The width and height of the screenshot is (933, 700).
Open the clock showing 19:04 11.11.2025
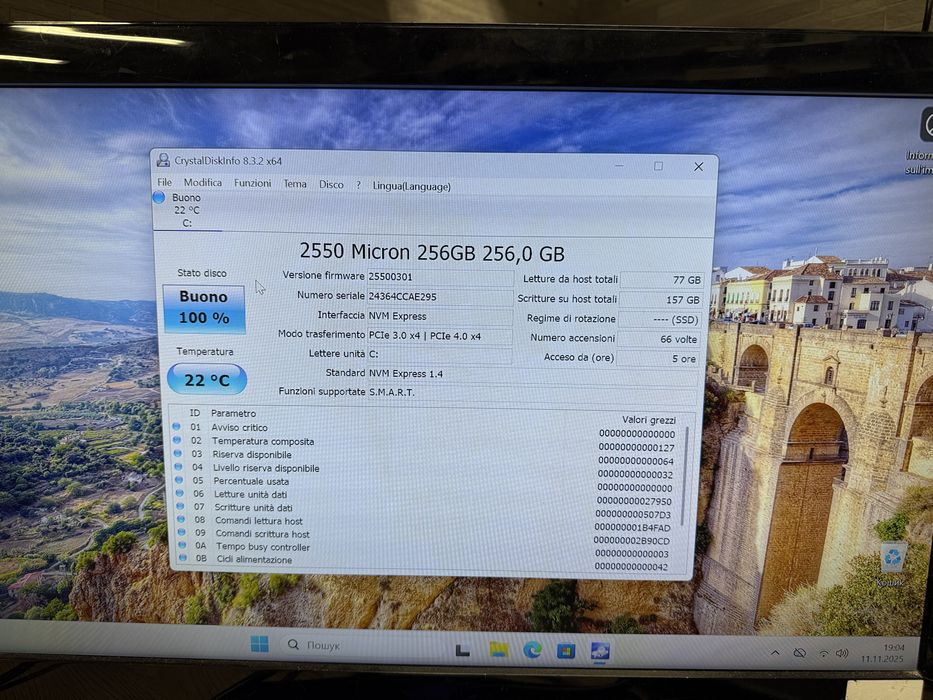coord(883,653)
